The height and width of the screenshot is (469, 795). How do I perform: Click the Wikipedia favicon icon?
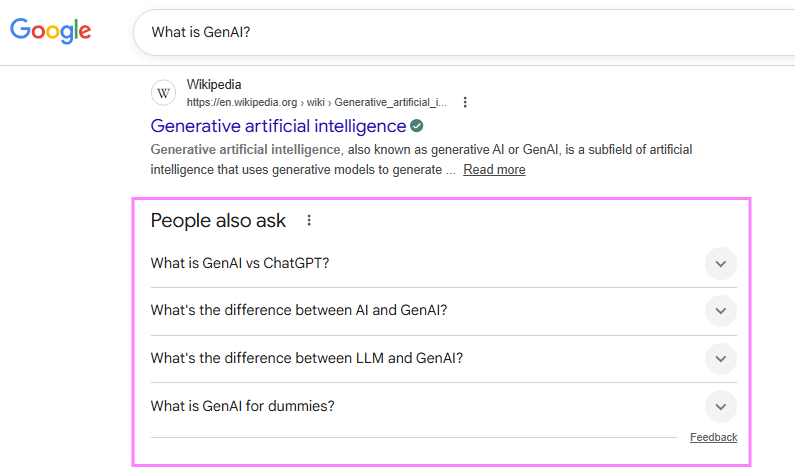164,93
